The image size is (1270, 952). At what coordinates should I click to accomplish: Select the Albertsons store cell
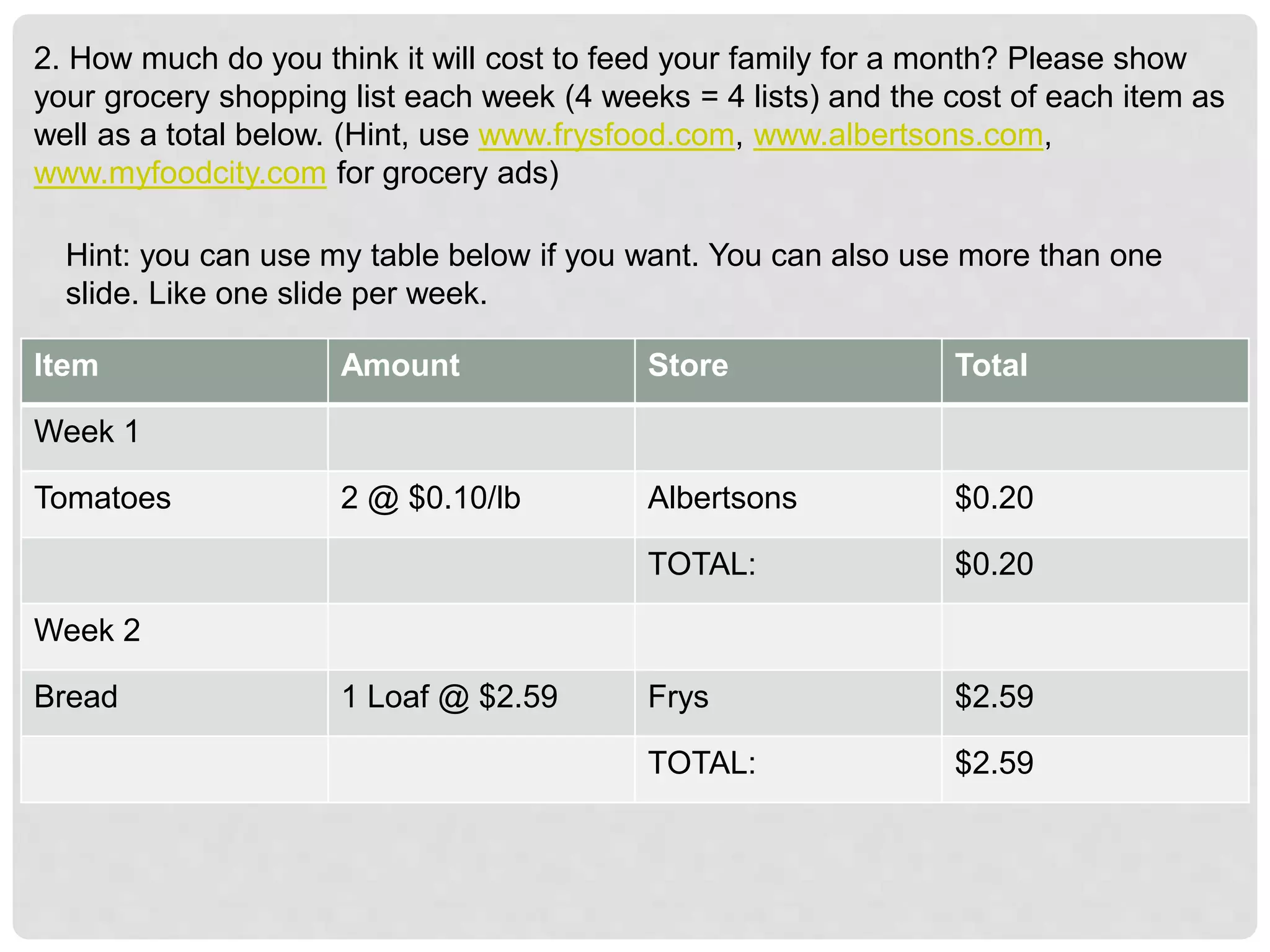722,498
